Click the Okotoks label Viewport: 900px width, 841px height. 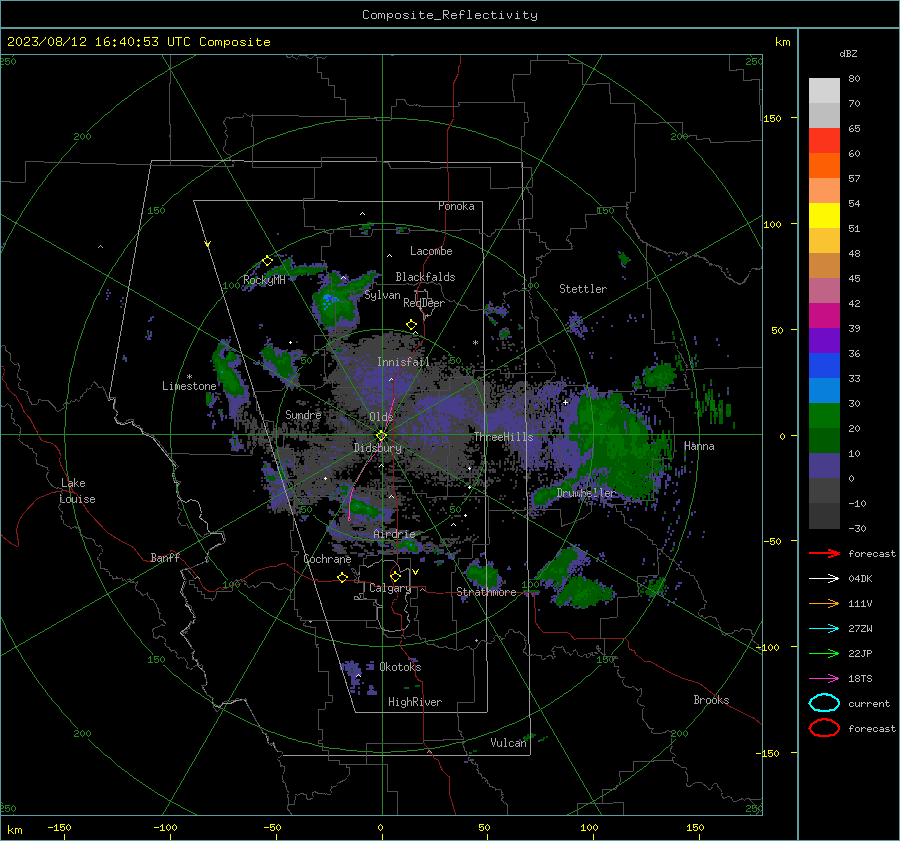pyautogui.click(x=400, y=667)
